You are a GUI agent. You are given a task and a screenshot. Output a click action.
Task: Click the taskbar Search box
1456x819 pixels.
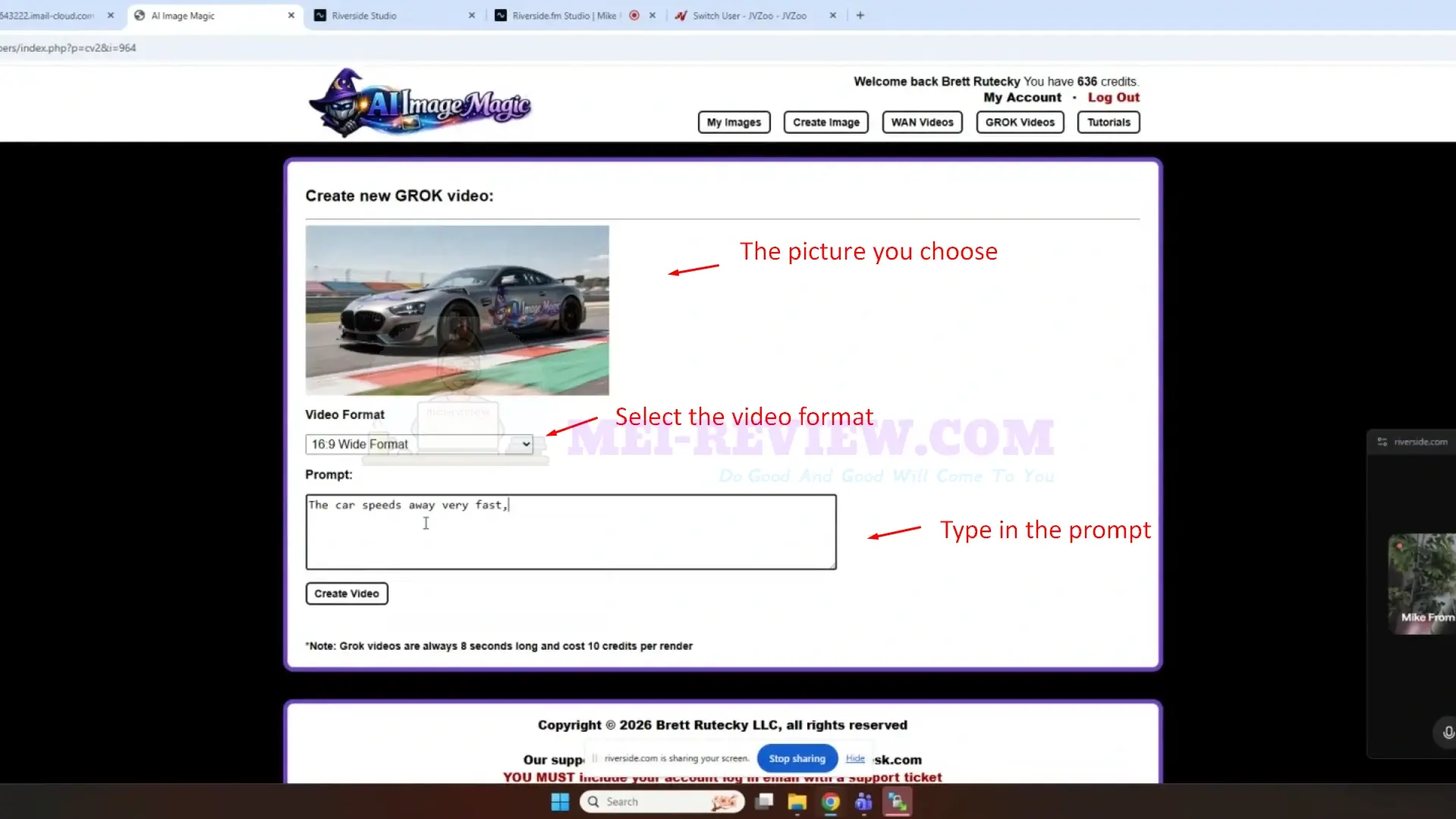pyautogui.click(x=662, y=802)
